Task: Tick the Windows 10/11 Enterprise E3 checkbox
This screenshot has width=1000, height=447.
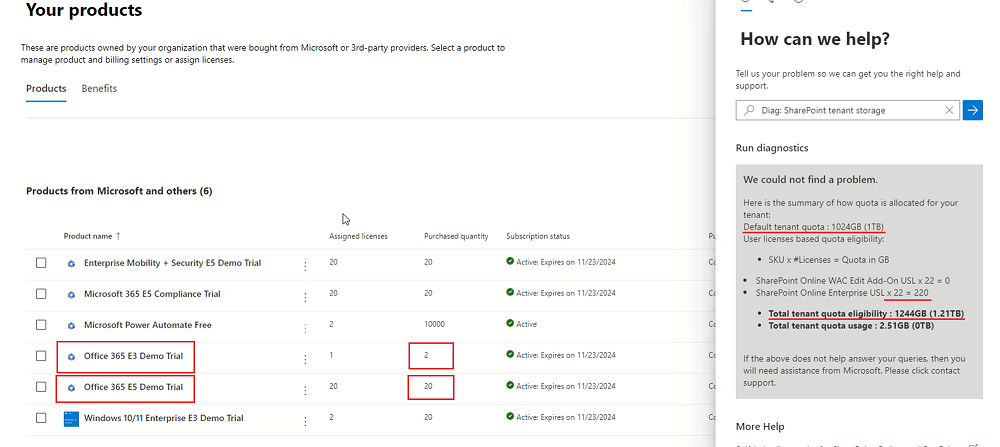Action: click(x=41, y=418)
